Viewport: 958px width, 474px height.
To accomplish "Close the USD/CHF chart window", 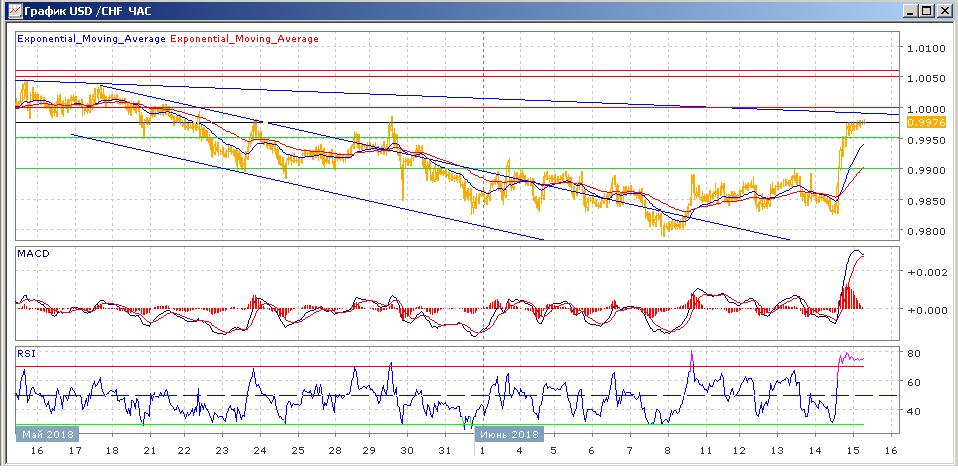I will tap(943, 11).
